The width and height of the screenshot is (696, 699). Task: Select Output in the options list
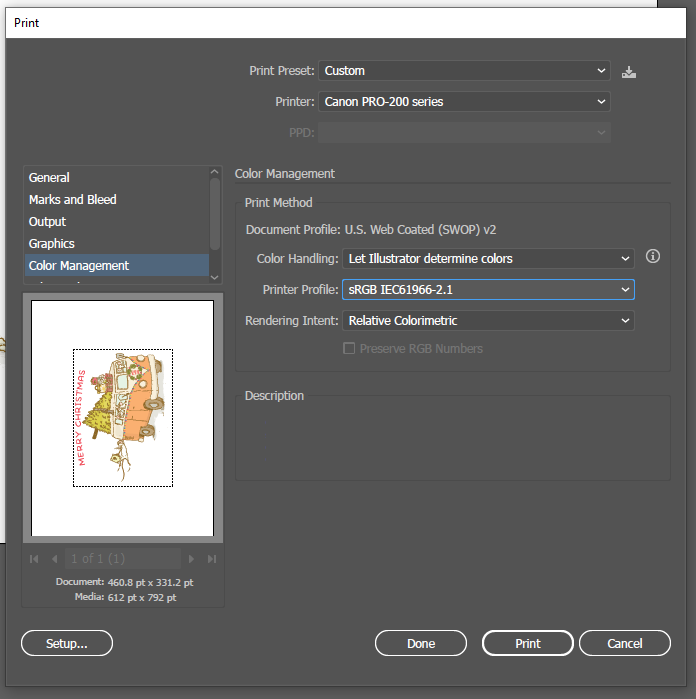point(117,222)
